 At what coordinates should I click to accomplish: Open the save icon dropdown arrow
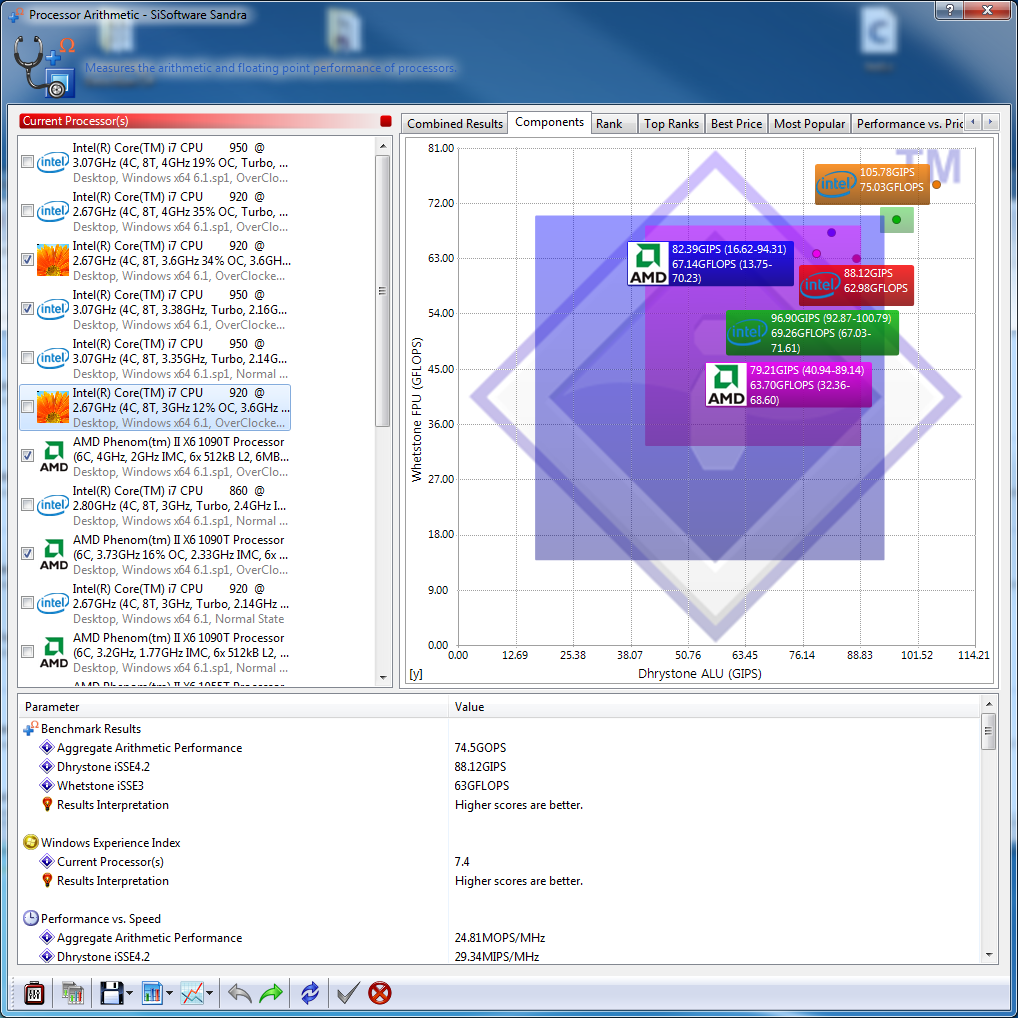point(129,993)
